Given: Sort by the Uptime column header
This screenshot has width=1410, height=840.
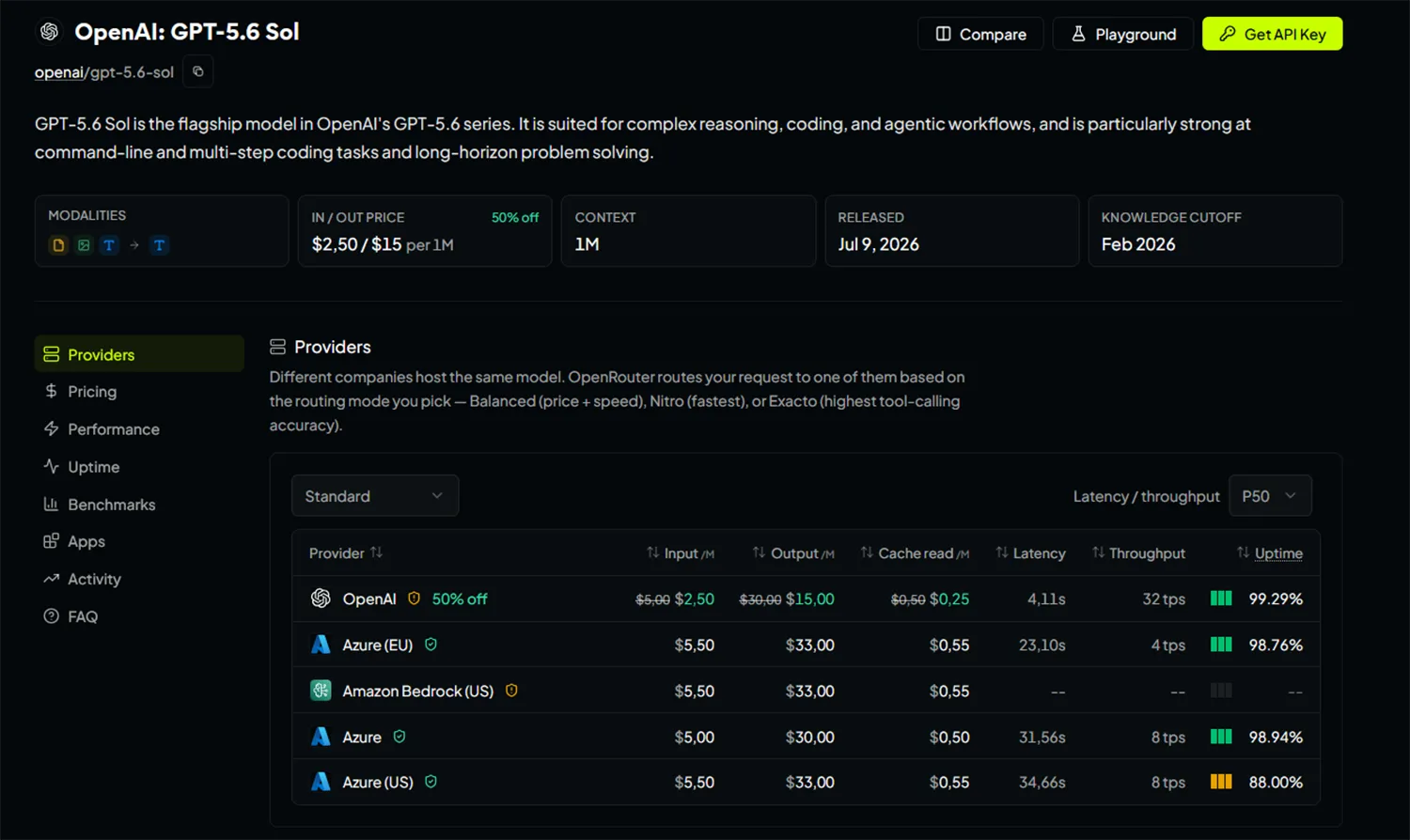Looking at the screenshot, I should coord(1270,553).
